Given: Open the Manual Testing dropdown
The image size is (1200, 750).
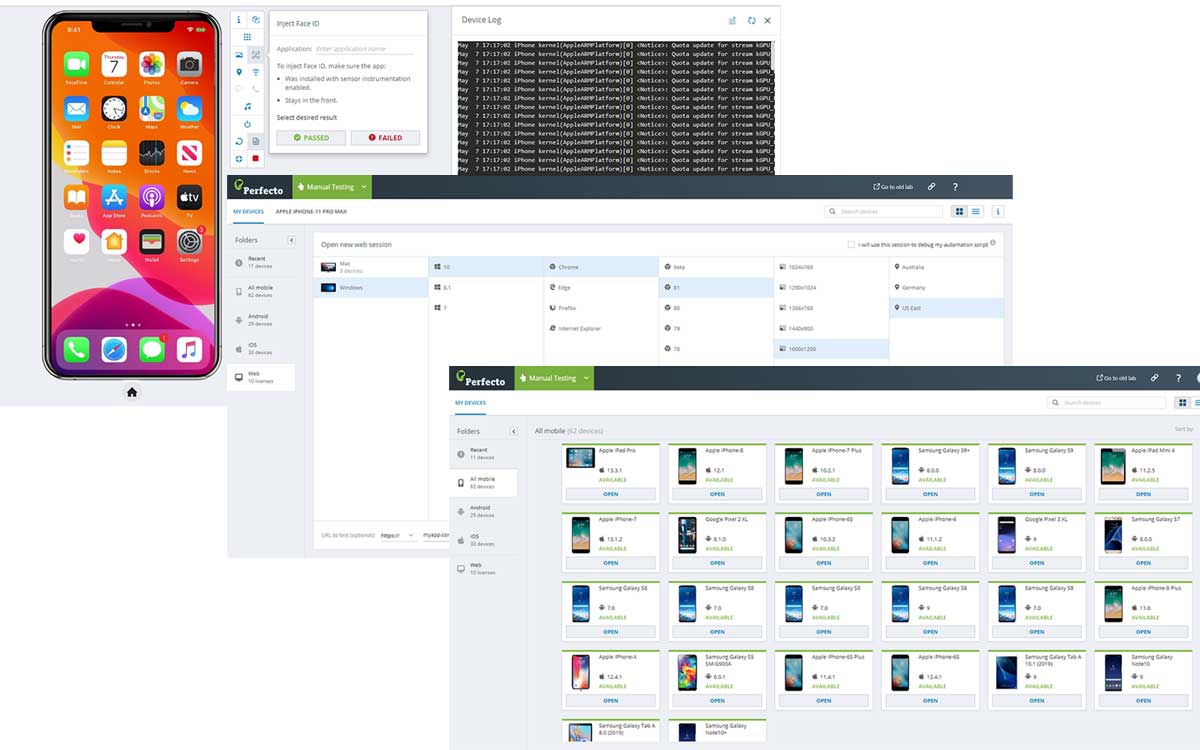Looking at the screenshot, I should 331,187.
